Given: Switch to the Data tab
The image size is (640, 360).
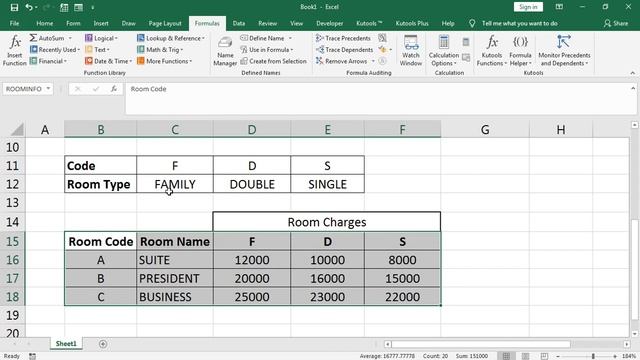Looking at the screenshot, I should click(239, 23).
